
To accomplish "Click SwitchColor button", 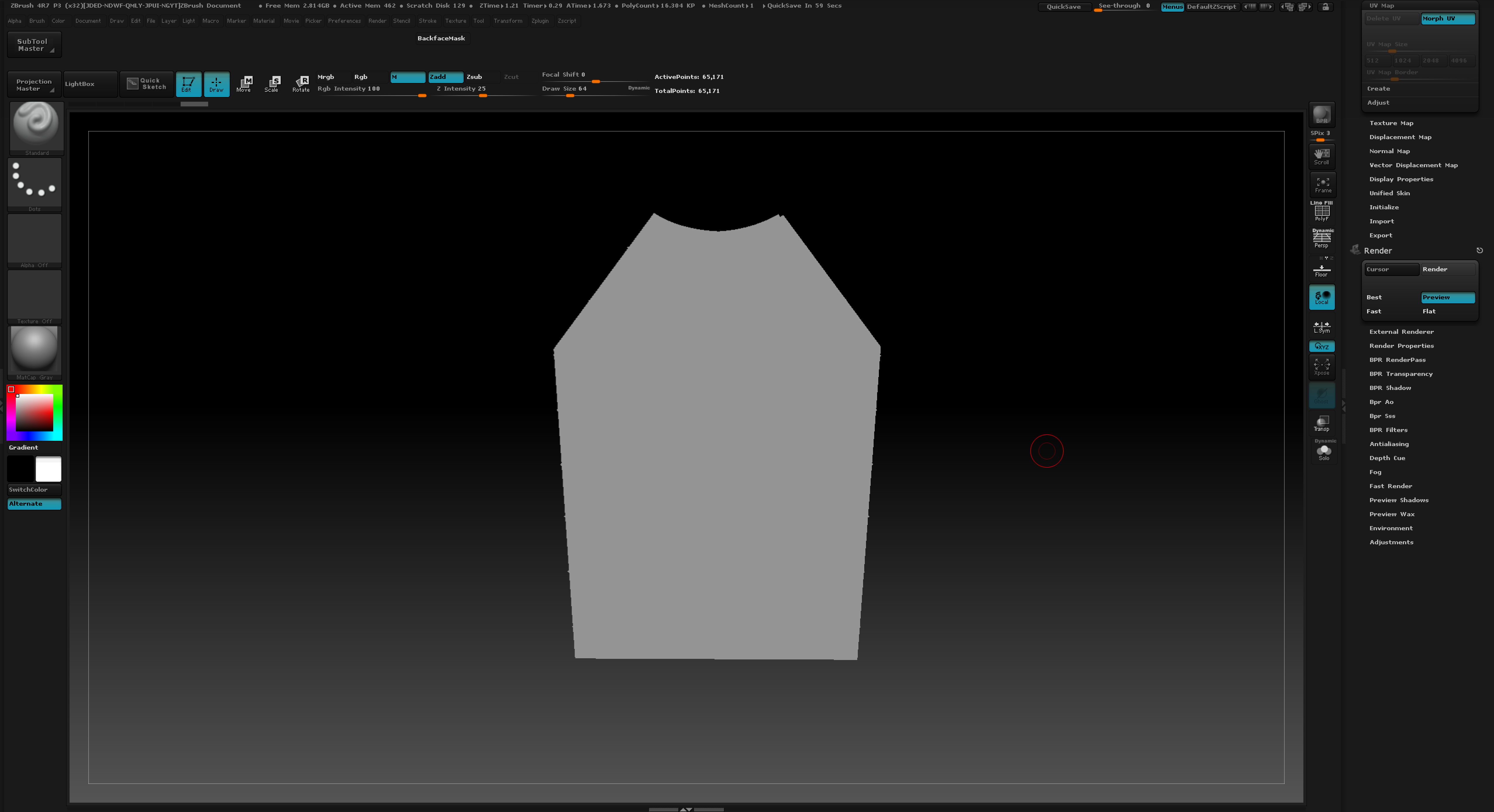I will pyautogui.click(x=34, y=490).
